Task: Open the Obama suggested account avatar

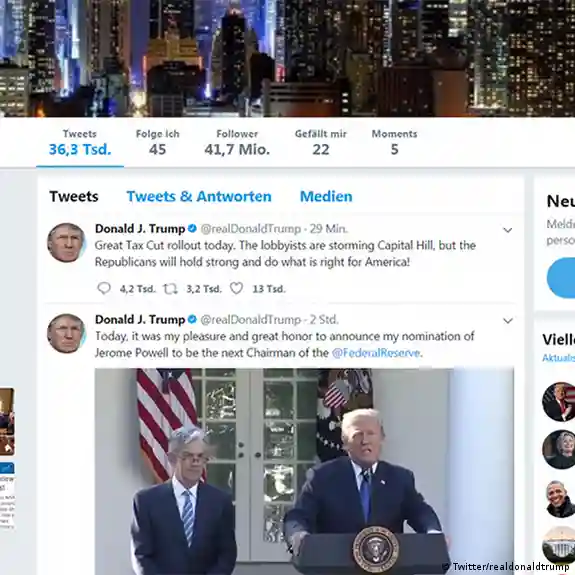Action: [559, 498]
